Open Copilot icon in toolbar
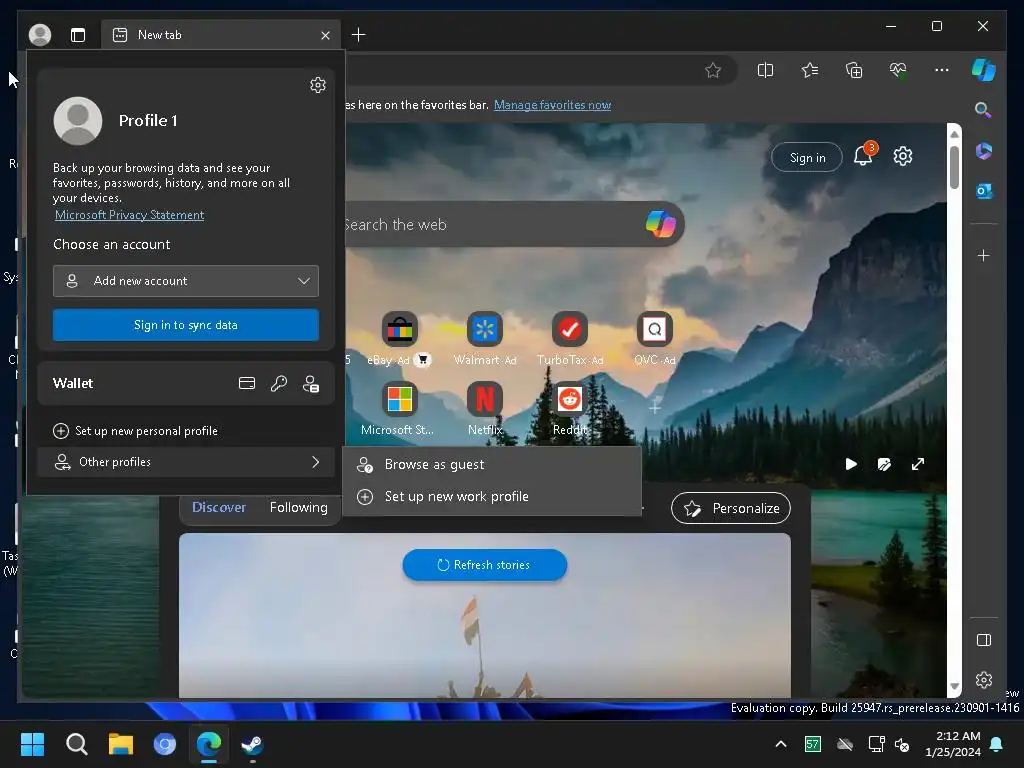Screen dimensions: 1024x768 click(x=984, y=70)
